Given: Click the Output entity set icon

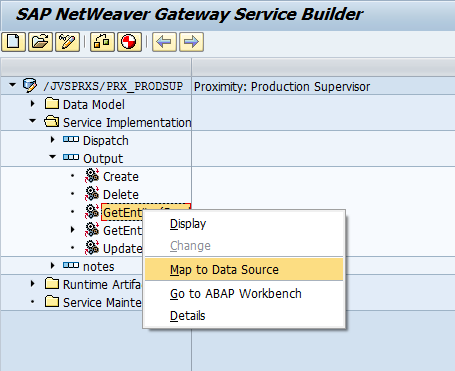Looking at the screenshot, I should 71,157.
